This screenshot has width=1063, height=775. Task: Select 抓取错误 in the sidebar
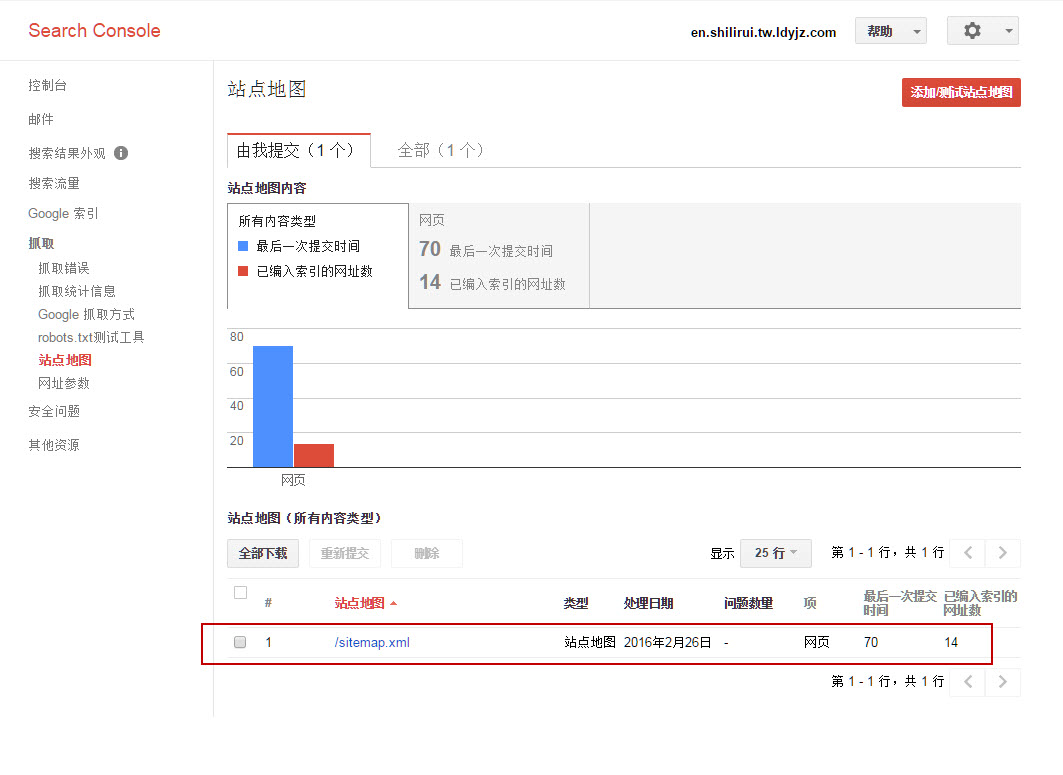point(66,268)
